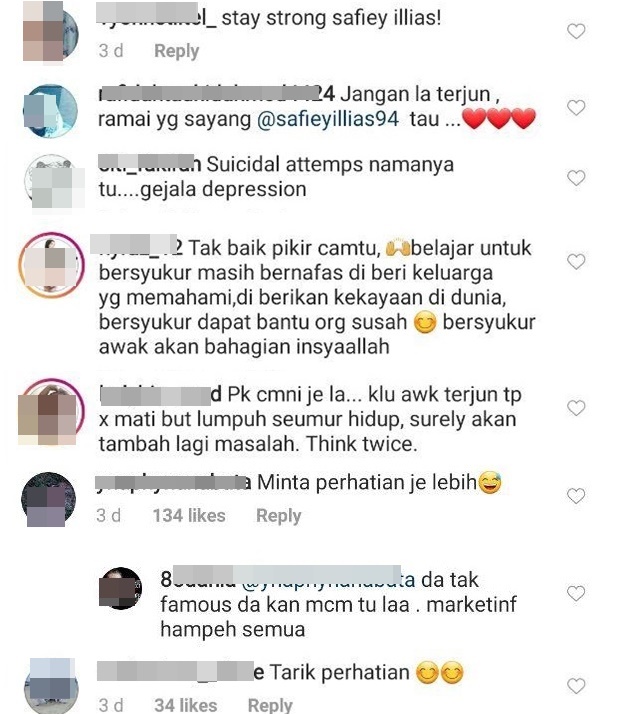Heart the 'Tak baik pikir camtu' comment
This screenshot has width=619, height=714.
576,261
